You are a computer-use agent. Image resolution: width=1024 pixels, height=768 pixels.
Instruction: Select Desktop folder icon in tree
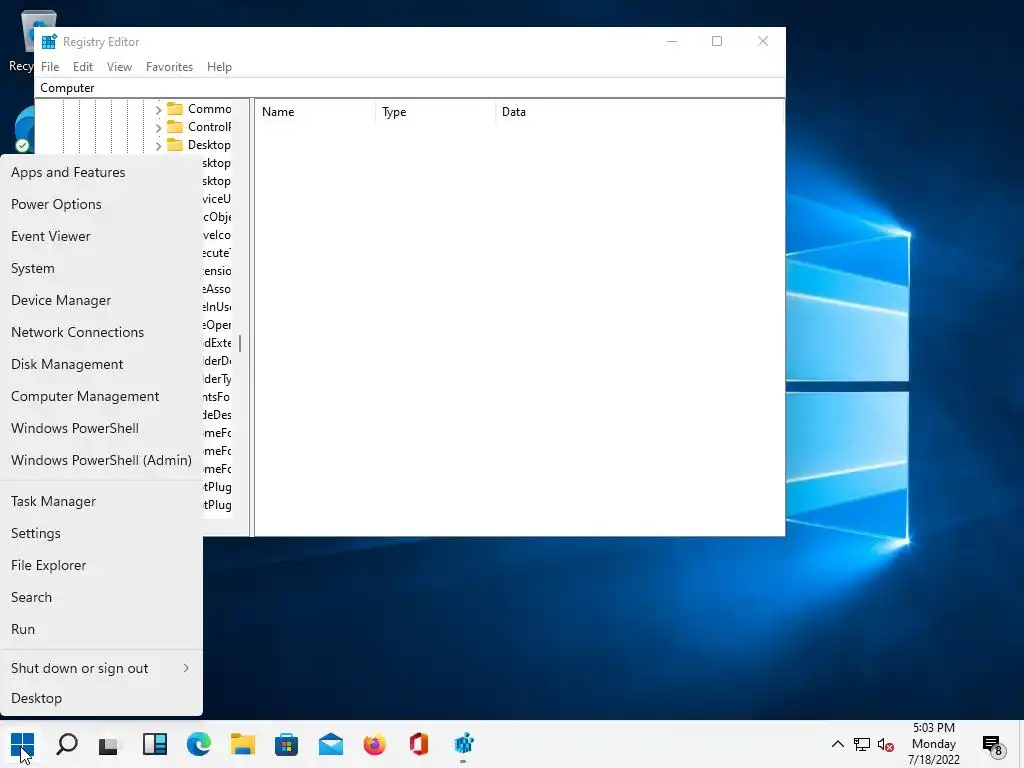(174, 144)
